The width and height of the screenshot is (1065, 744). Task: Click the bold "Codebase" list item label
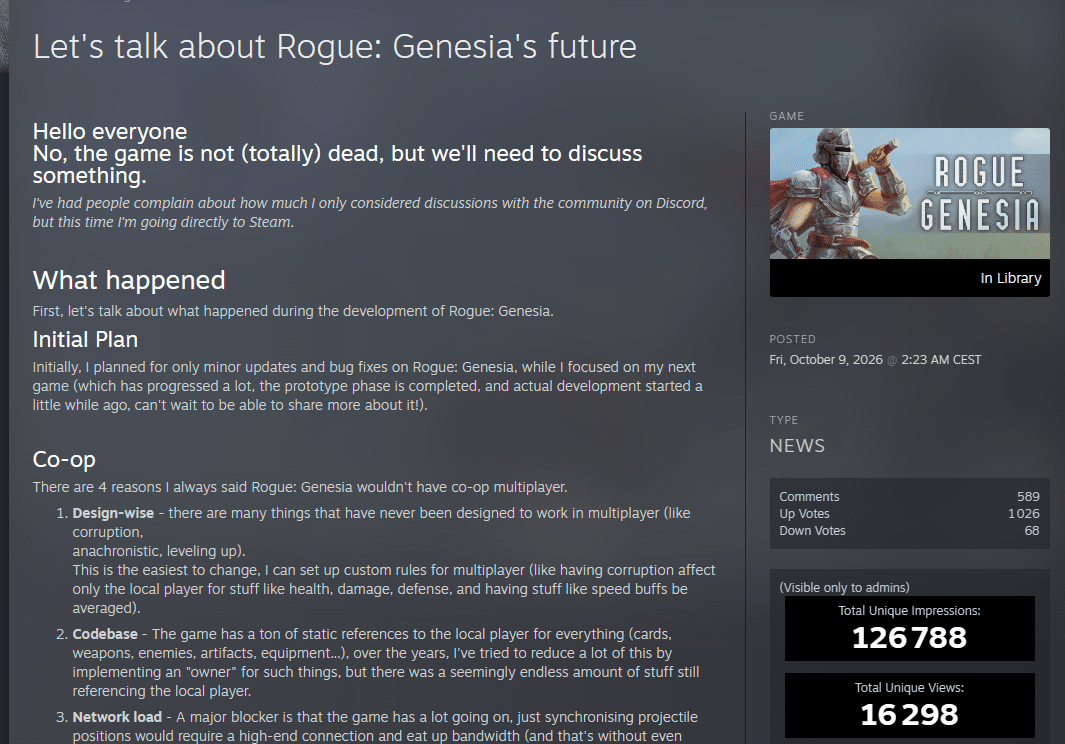click(x=105, y=634)
